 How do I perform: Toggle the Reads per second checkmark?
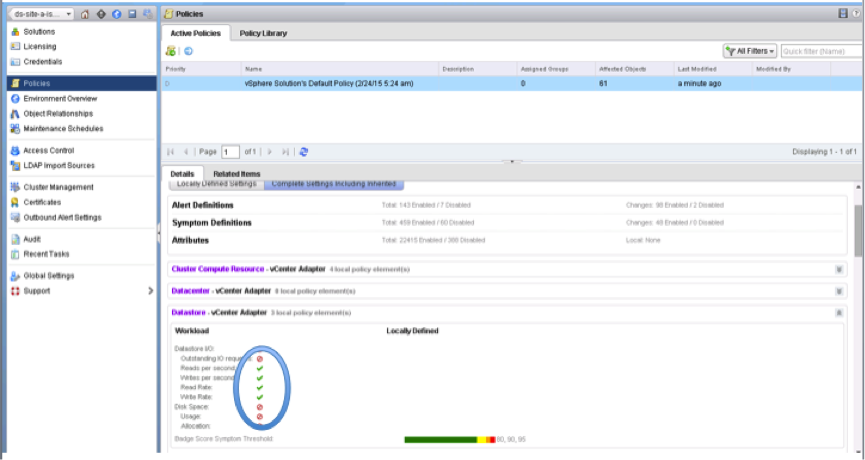[259, 368]
